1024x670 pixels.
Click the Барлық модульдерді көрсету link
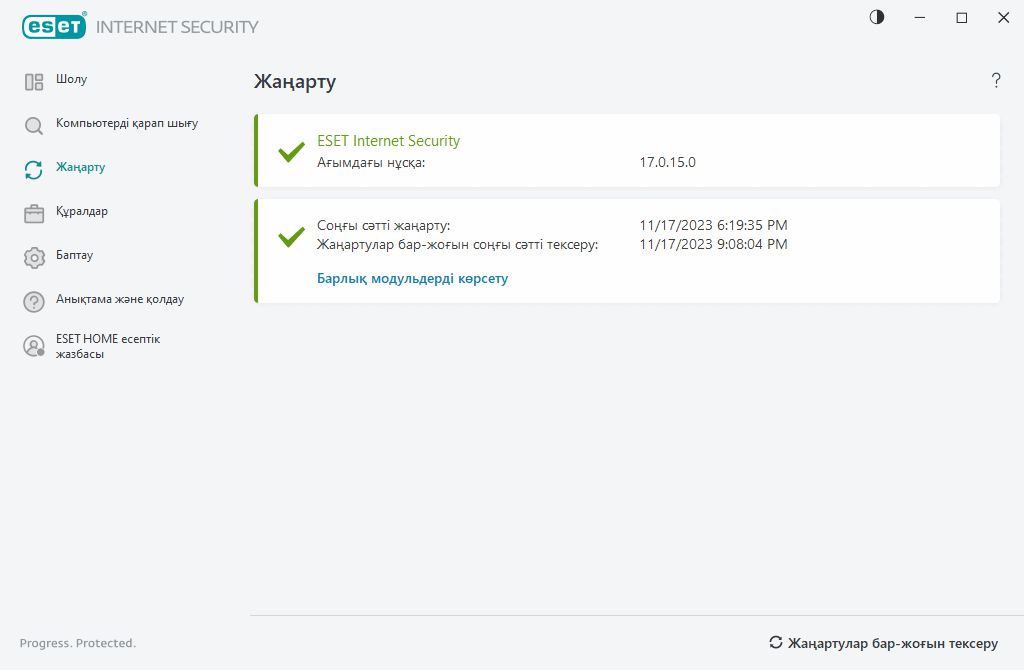click(412, 279)
